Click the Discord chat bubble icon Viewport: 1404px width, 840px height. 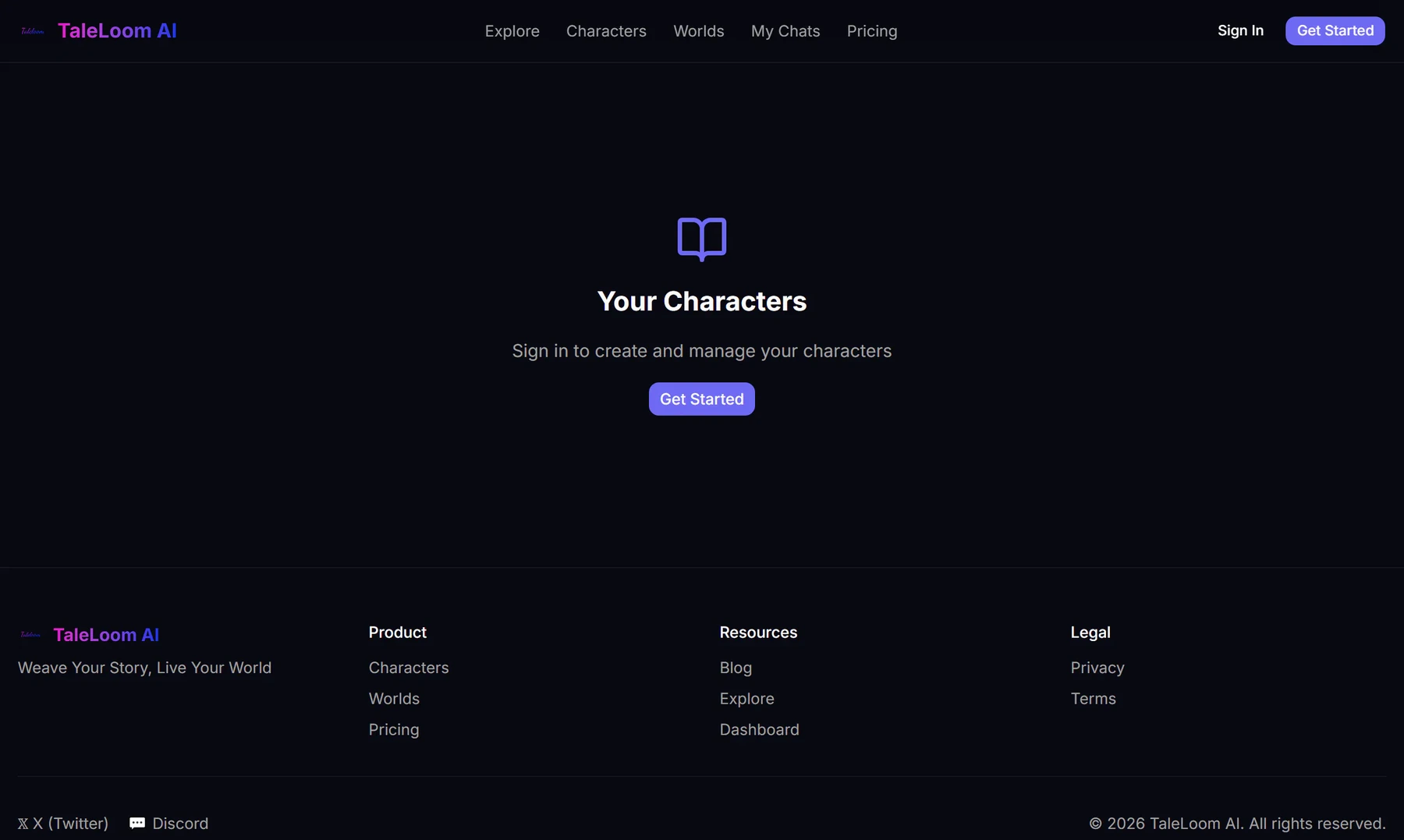click(137, 824)
